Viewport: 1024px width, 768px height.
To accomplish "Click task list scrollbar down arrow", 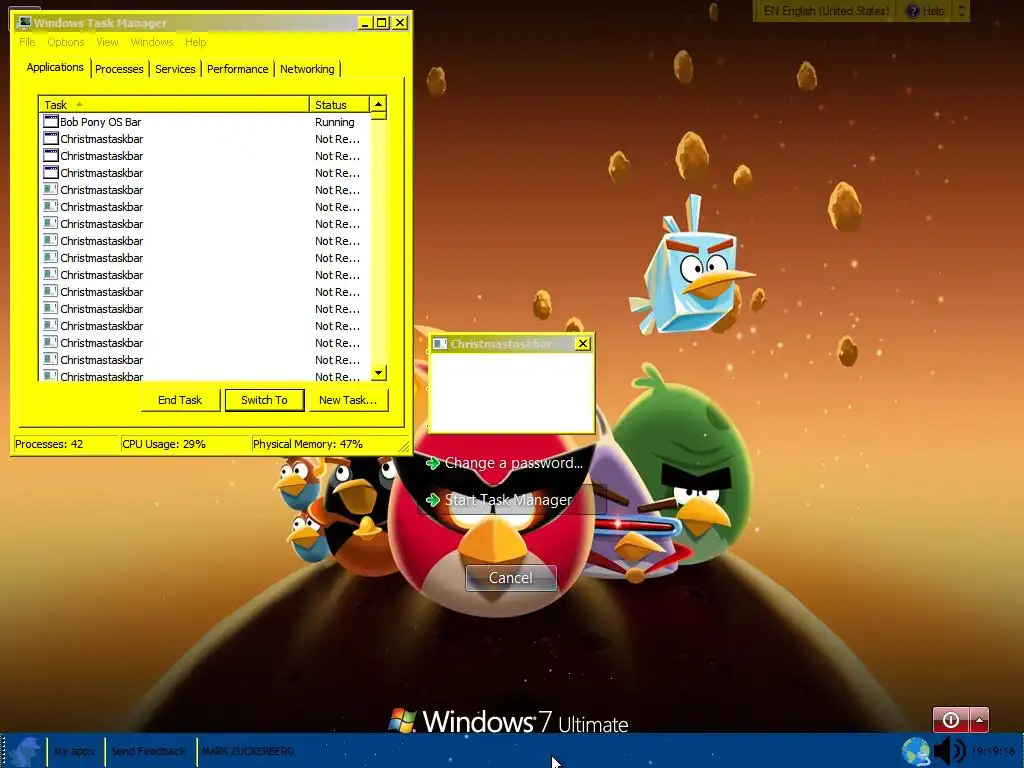I will 378,373.
